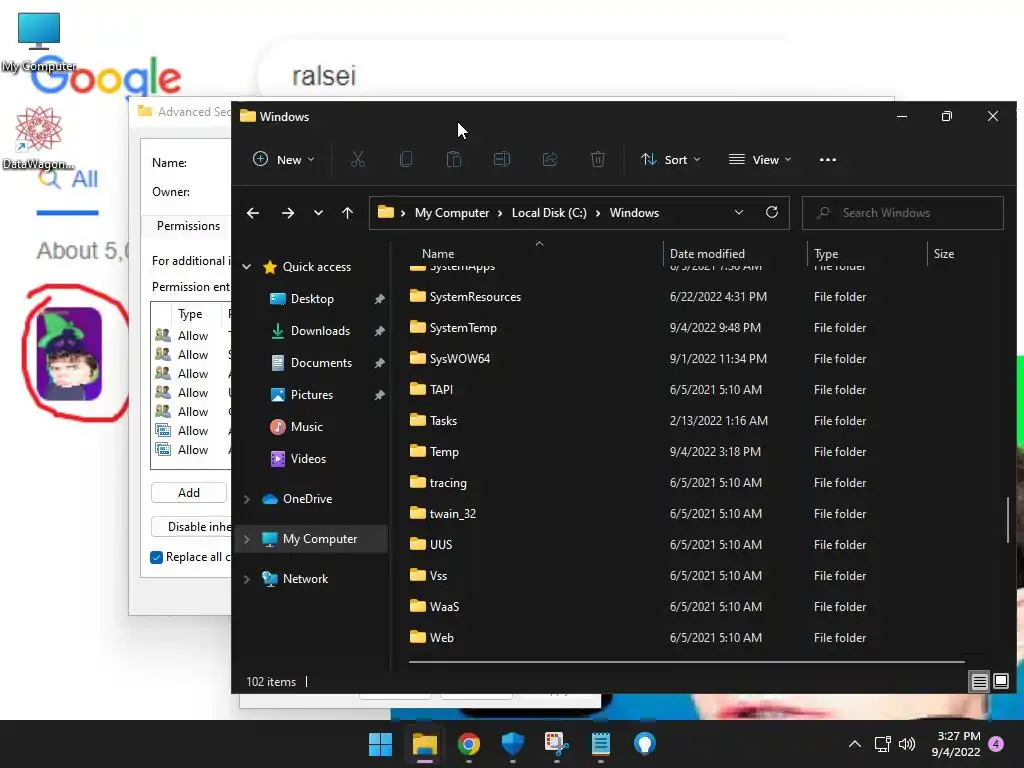The height and width of the screenshot is (768, 1024).
Task: Open the Sort dropdown menu
Action: [670, 159]
